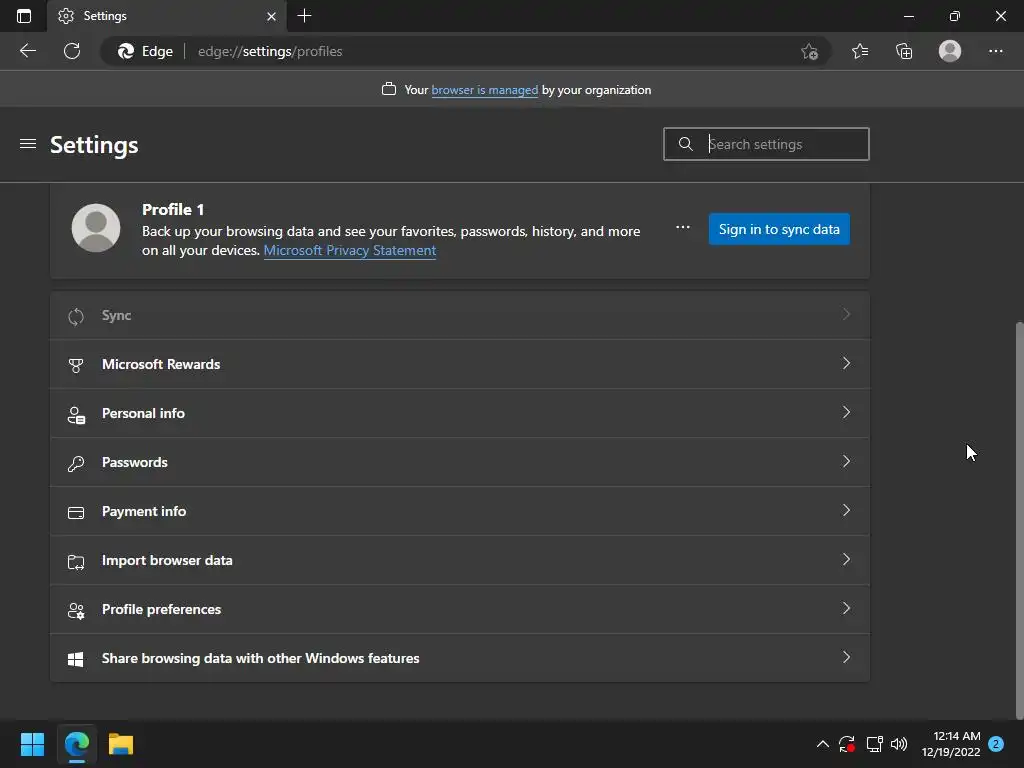Open Microsoft Rewards settings
The height and width of the screenshot is (768, 1024).
click(x=460, y=364)
